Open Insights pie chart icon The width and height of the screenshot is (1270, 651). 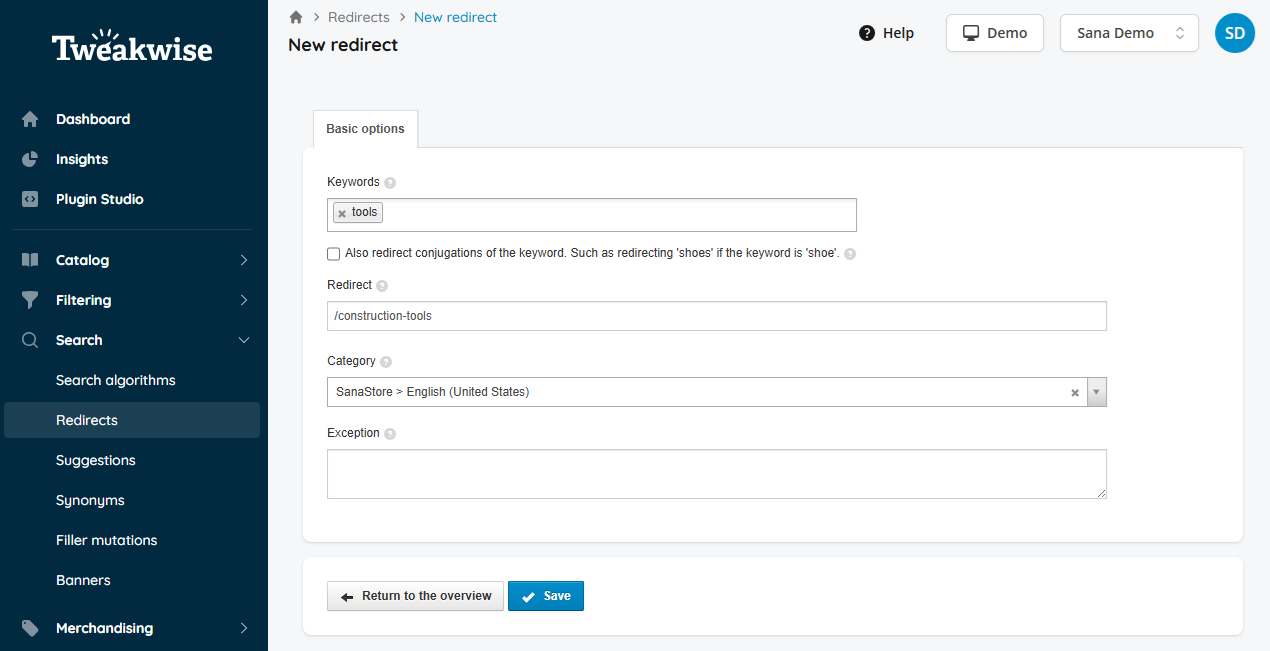(30, 159)
